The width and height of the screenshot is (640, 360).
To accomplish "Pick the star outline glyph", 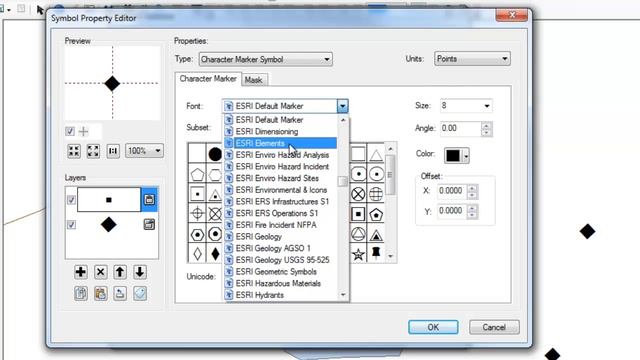I will pyautogui.click(x=358, y=254).
